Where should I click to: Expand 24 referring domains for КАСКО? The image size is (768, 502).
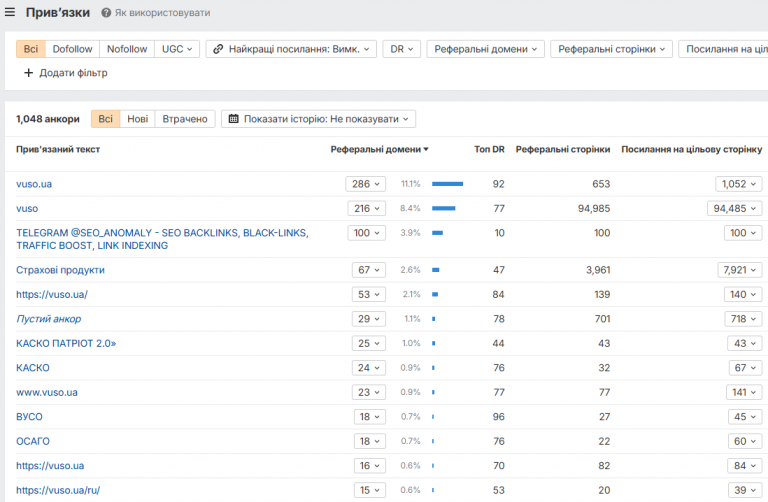368,368
